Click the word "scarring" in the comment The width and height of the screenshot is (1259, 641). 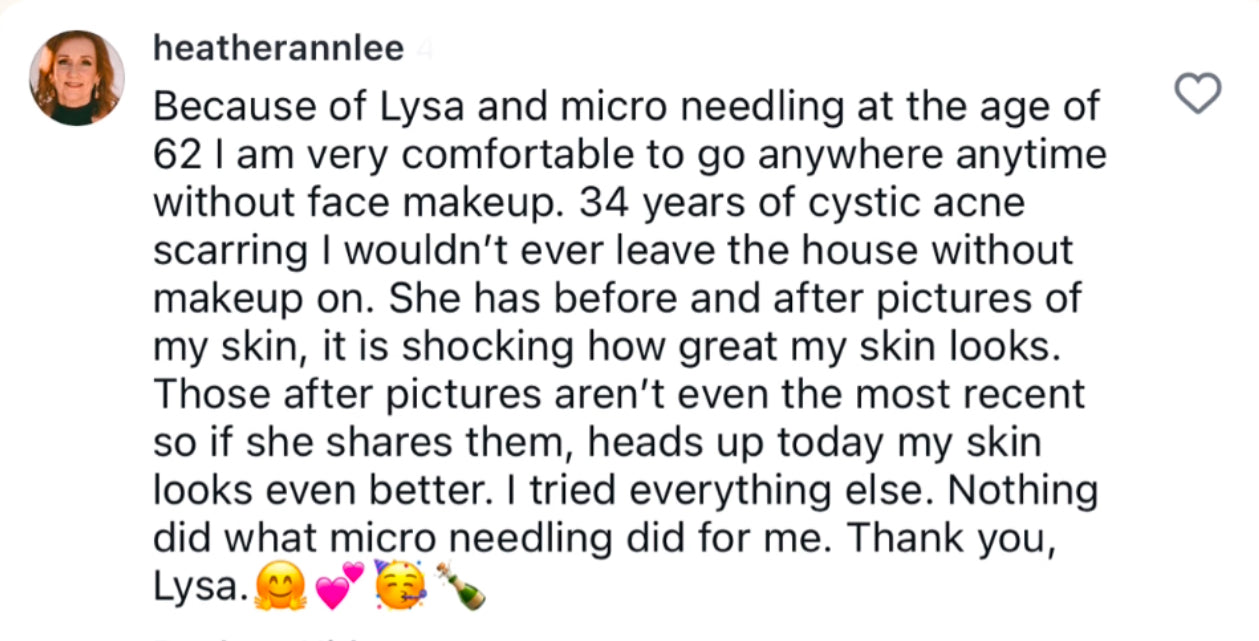[x=225, y=252]
